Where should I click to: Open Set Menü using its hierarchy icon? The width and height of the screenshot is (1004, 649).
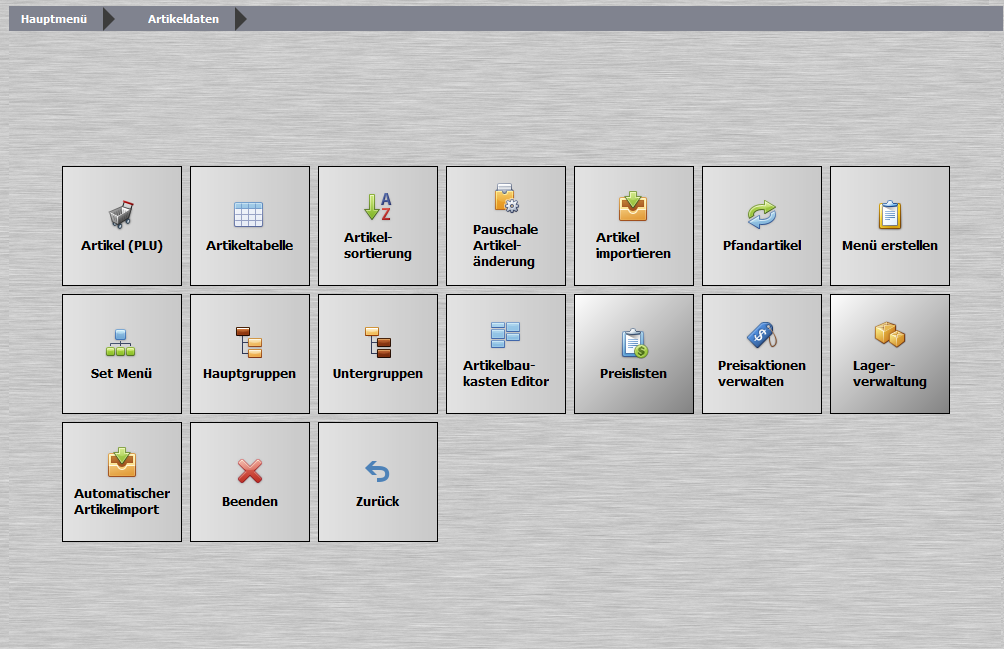[x=120, y=342]
